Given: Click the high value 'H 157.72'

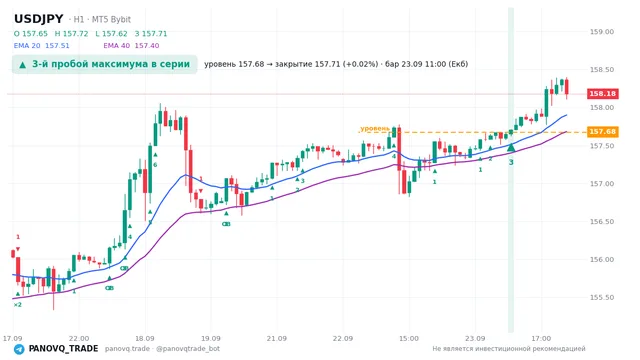Looking at the screenshot, I should (71, 33).
